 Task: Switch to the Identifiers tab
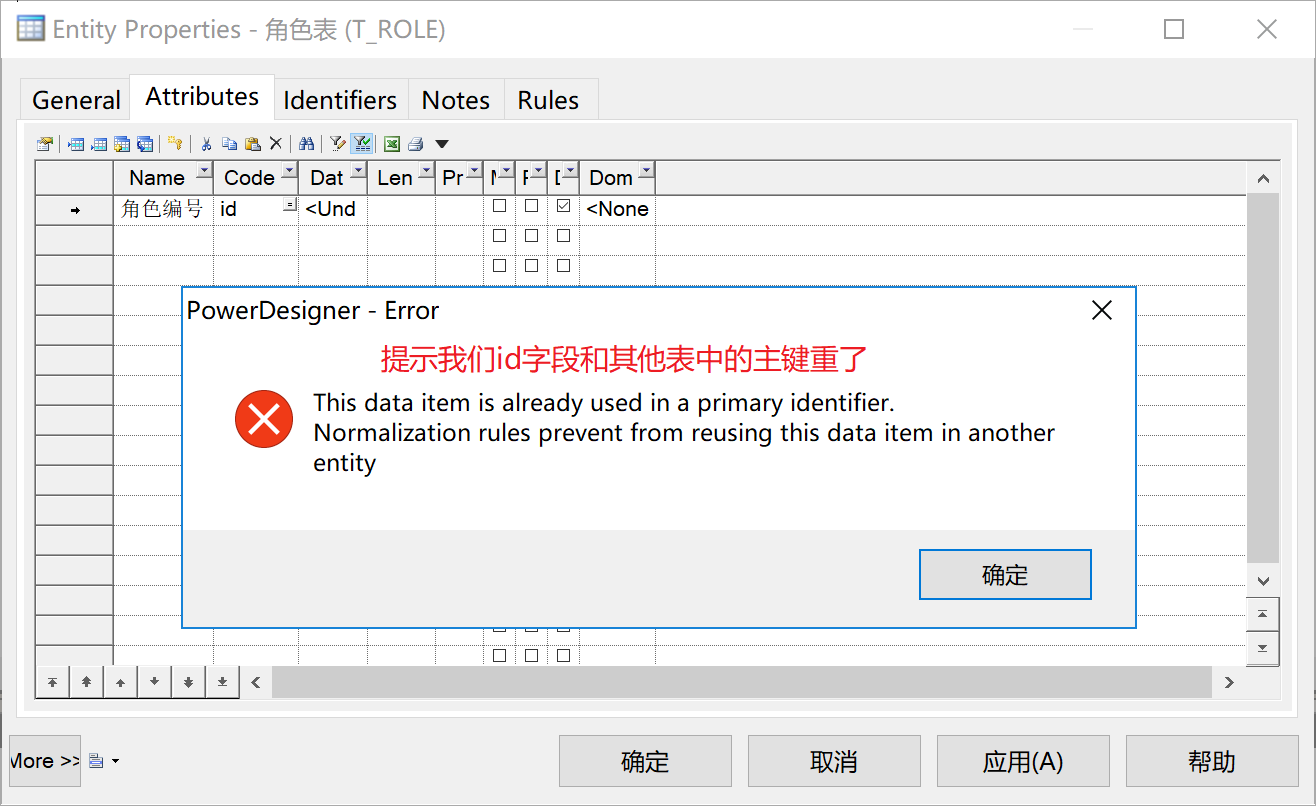coord(339,99)
